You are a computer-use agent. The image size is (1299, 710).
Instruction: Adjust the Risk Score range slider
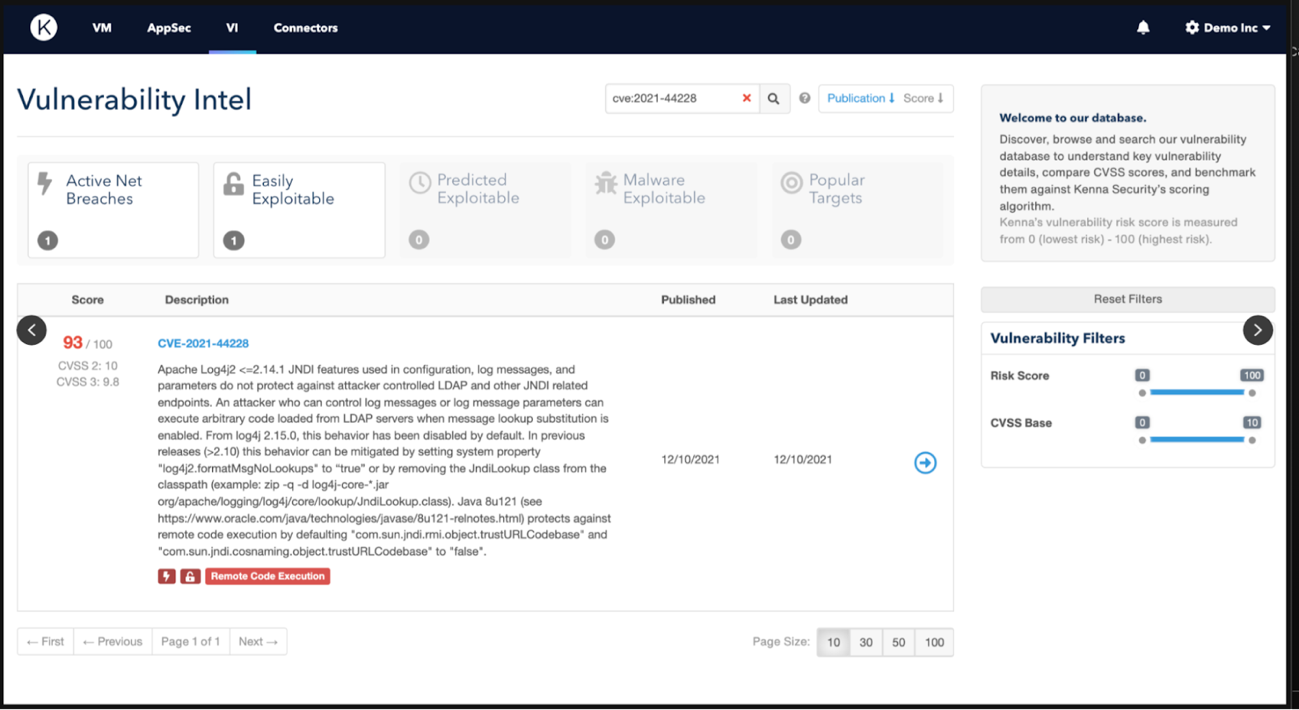pyautogui.click(x=1200, y=392)
